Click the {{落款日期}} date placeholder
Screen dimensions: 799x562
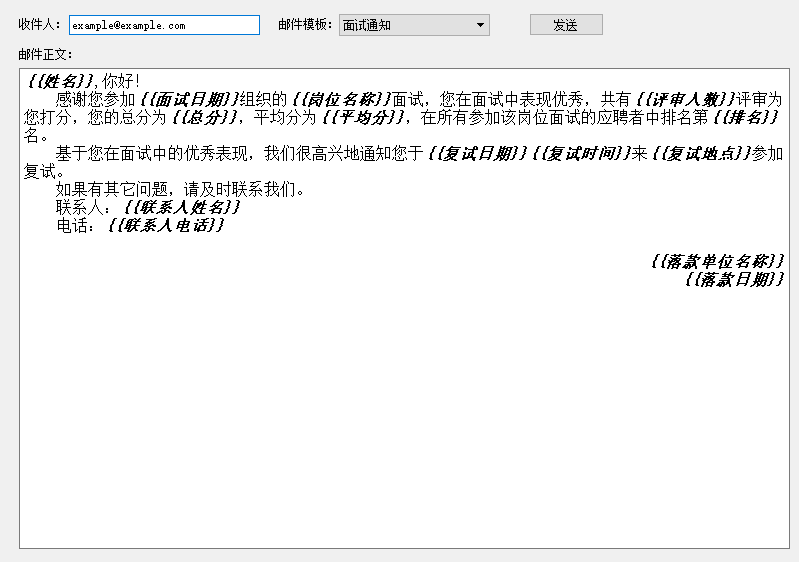point(735,279)
